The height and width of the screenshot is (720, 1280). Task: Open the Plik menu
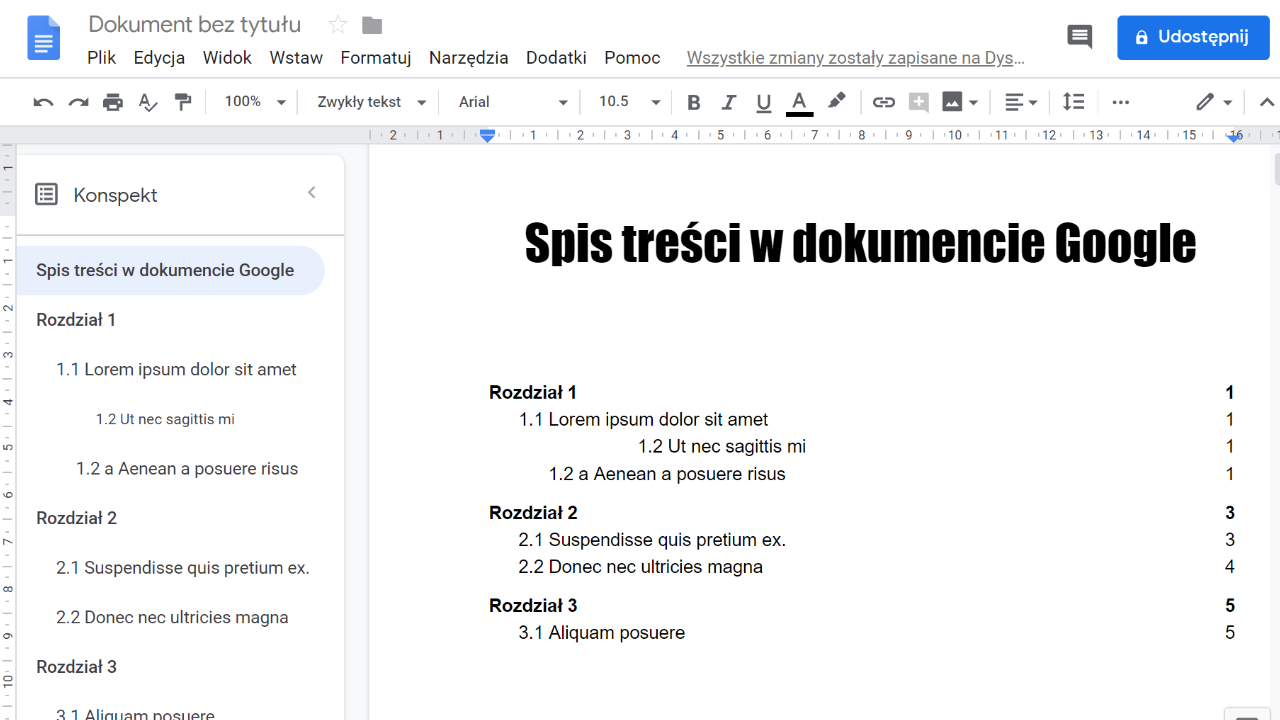click(x=102, y=58)
